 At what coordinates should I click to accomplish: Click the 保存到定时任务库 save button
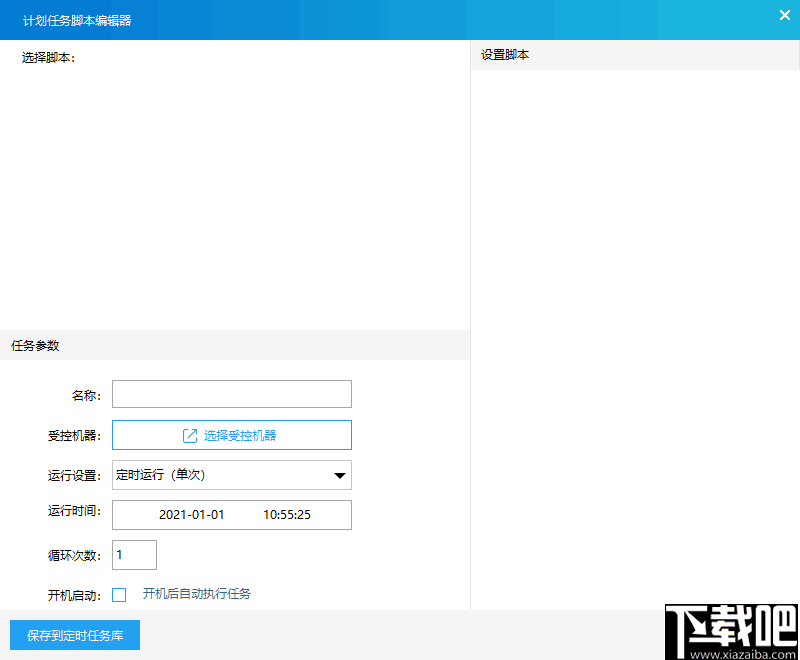pos(74,634)
